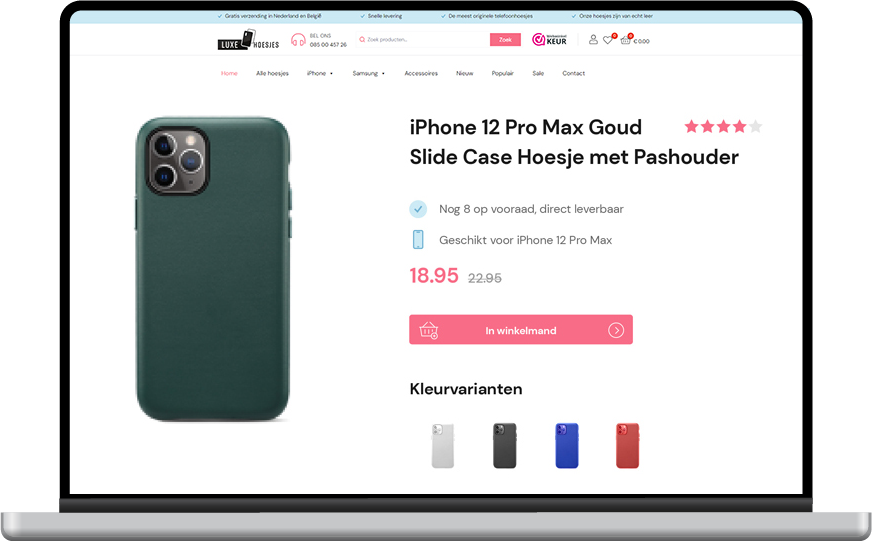Click the first pink rating star
Image resolution: width=872 pixels, height=541 pixels.
691,127
